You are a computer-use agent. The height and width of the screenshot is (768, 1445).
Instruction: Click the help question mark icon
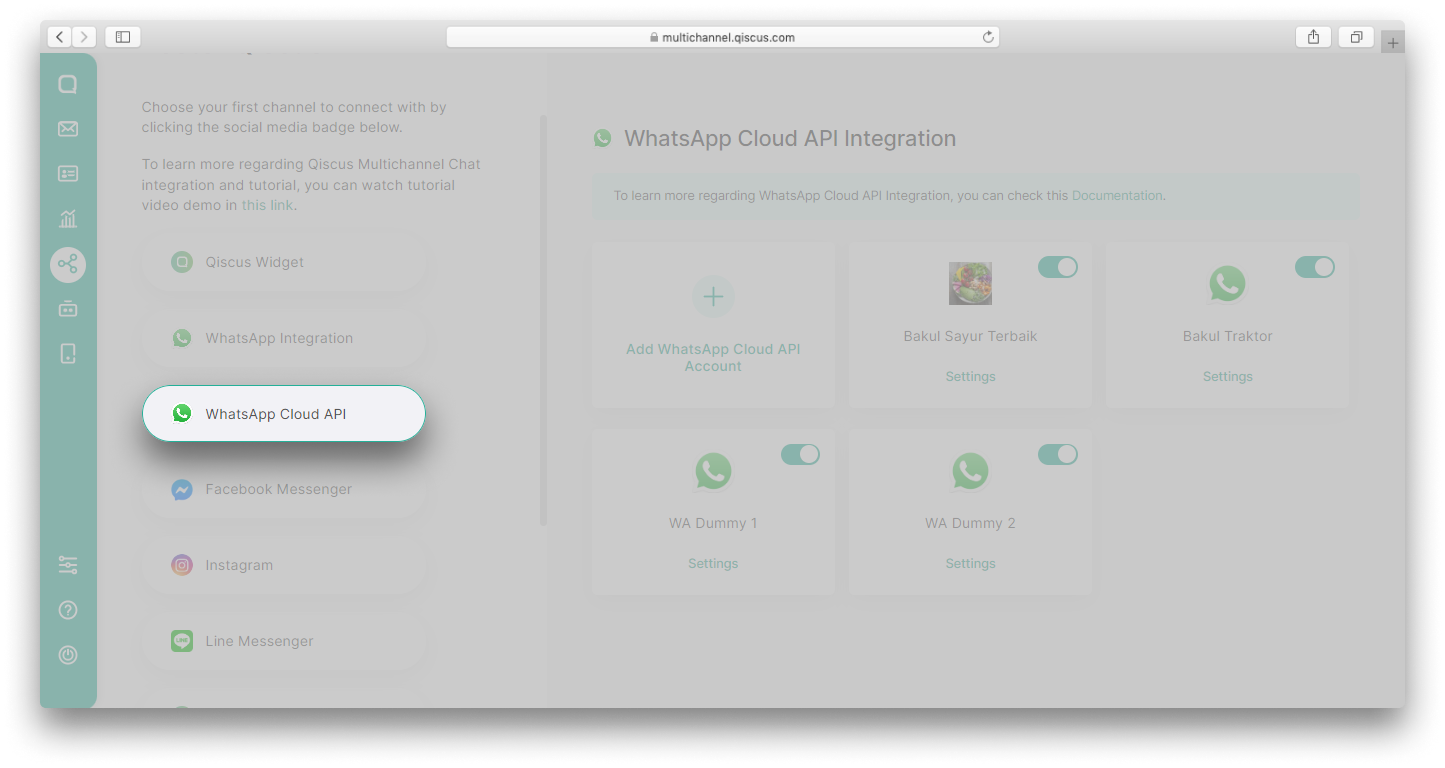pos(68,610)
